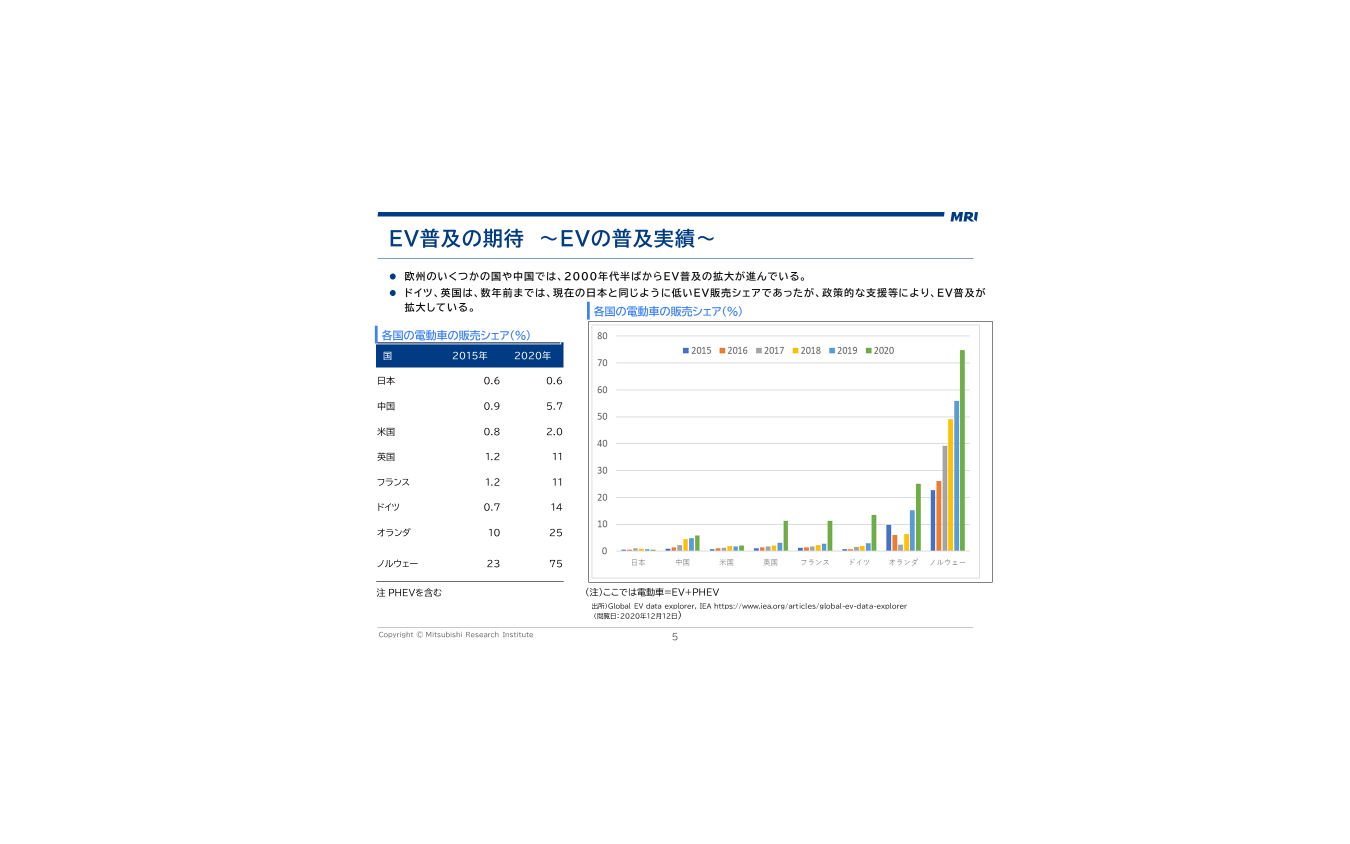
Task: Click the chart x-axis label ノルウェー
Action: coord(948,563)
